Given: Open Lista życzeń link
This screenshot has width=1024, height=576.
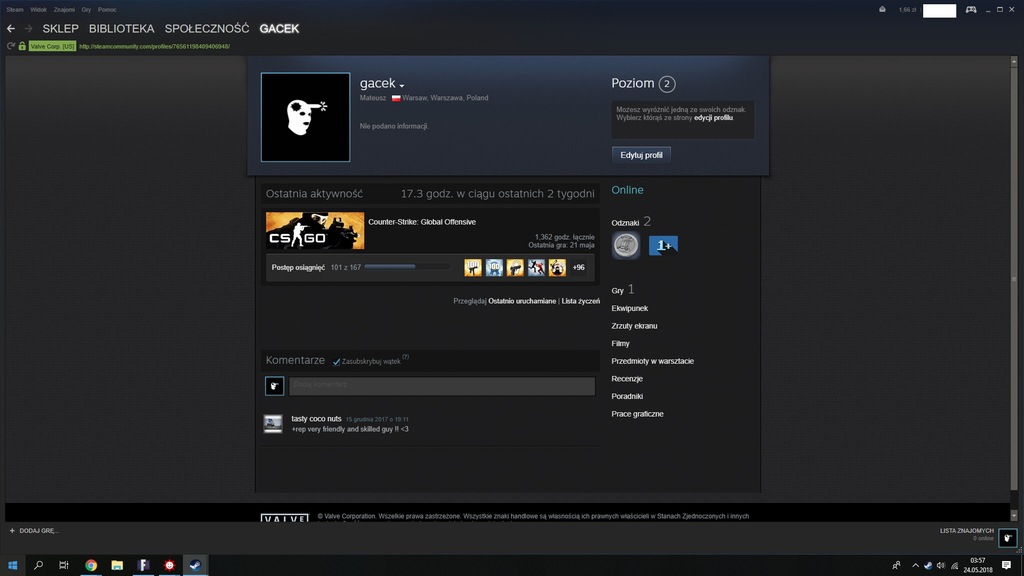Looking at the screenshot, I should point(581,301).
